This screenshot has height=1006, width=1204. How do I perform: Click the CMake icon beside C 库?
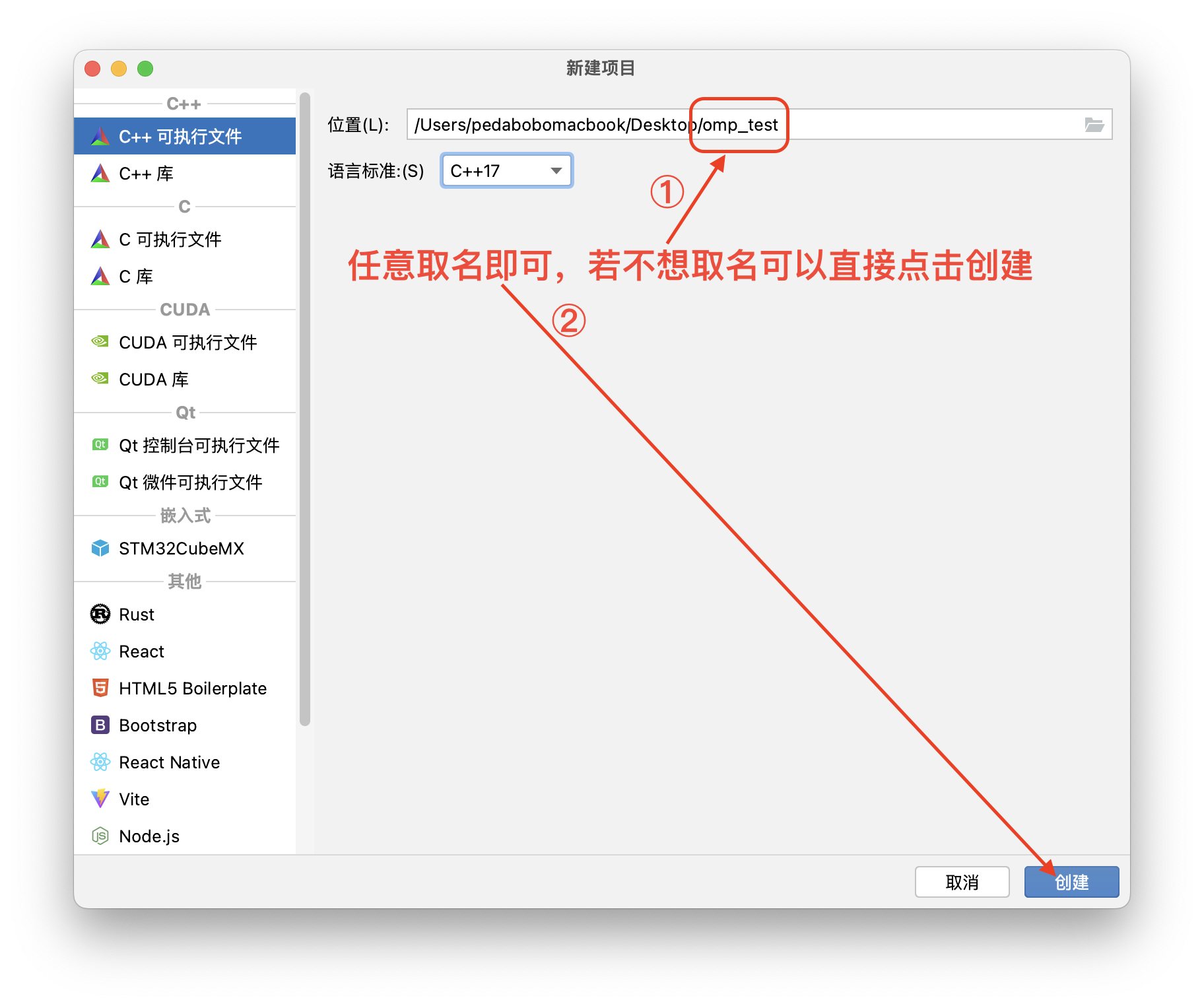tap(100, 276)
